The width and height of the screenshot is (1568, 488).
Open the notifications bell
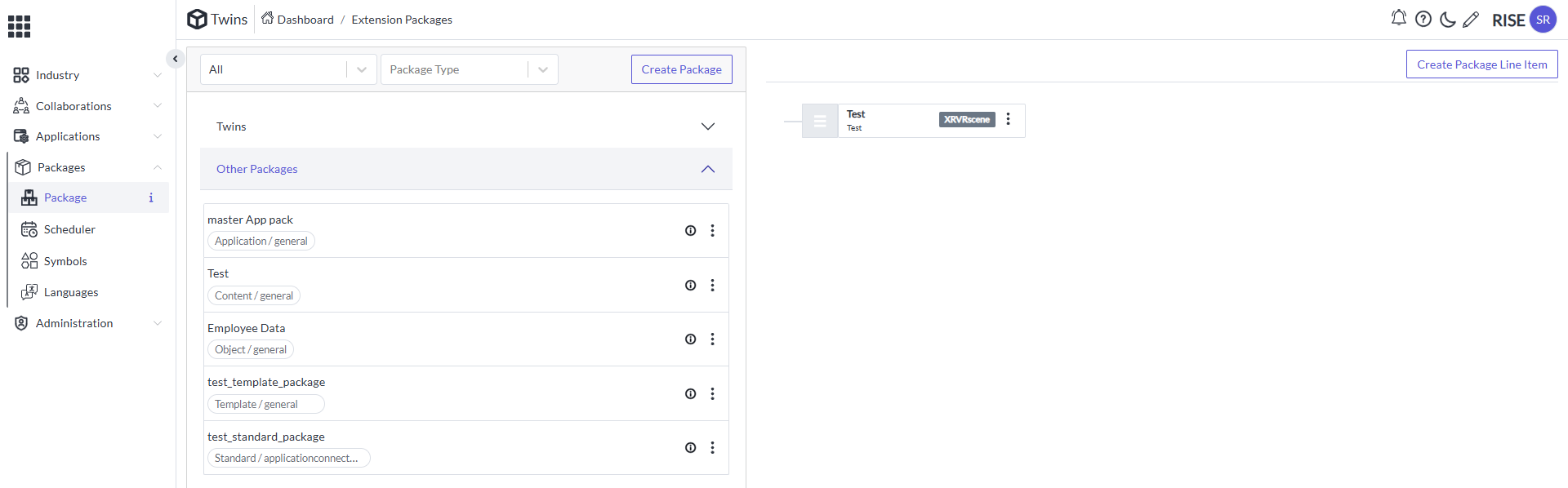[1399, 18]
